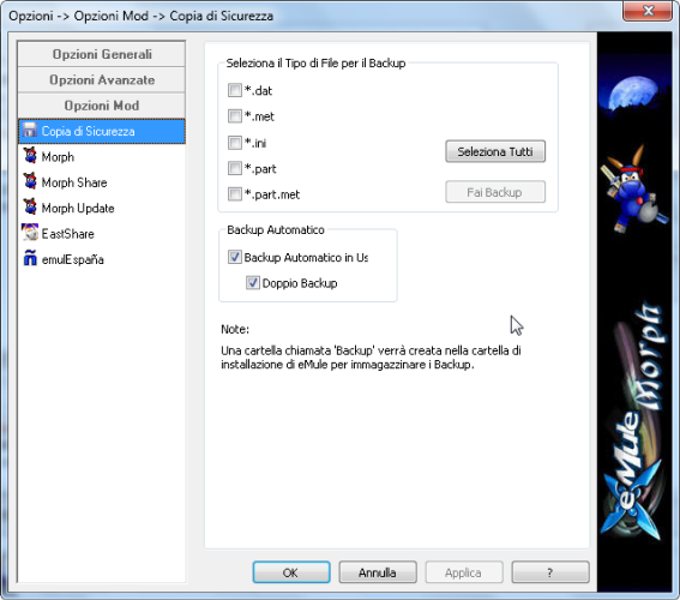Confirm with the OK button
The image size is (680, 600).
(x=291, y=573)
